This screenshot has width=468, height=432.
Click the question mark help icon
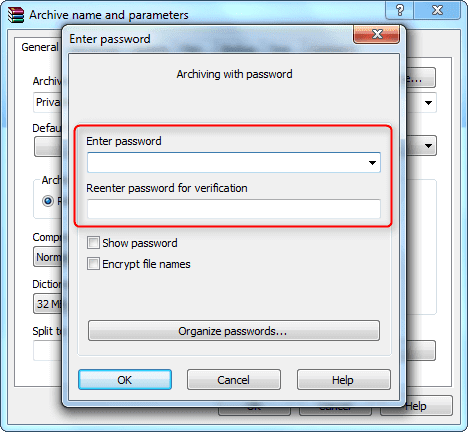coord(400,10)
